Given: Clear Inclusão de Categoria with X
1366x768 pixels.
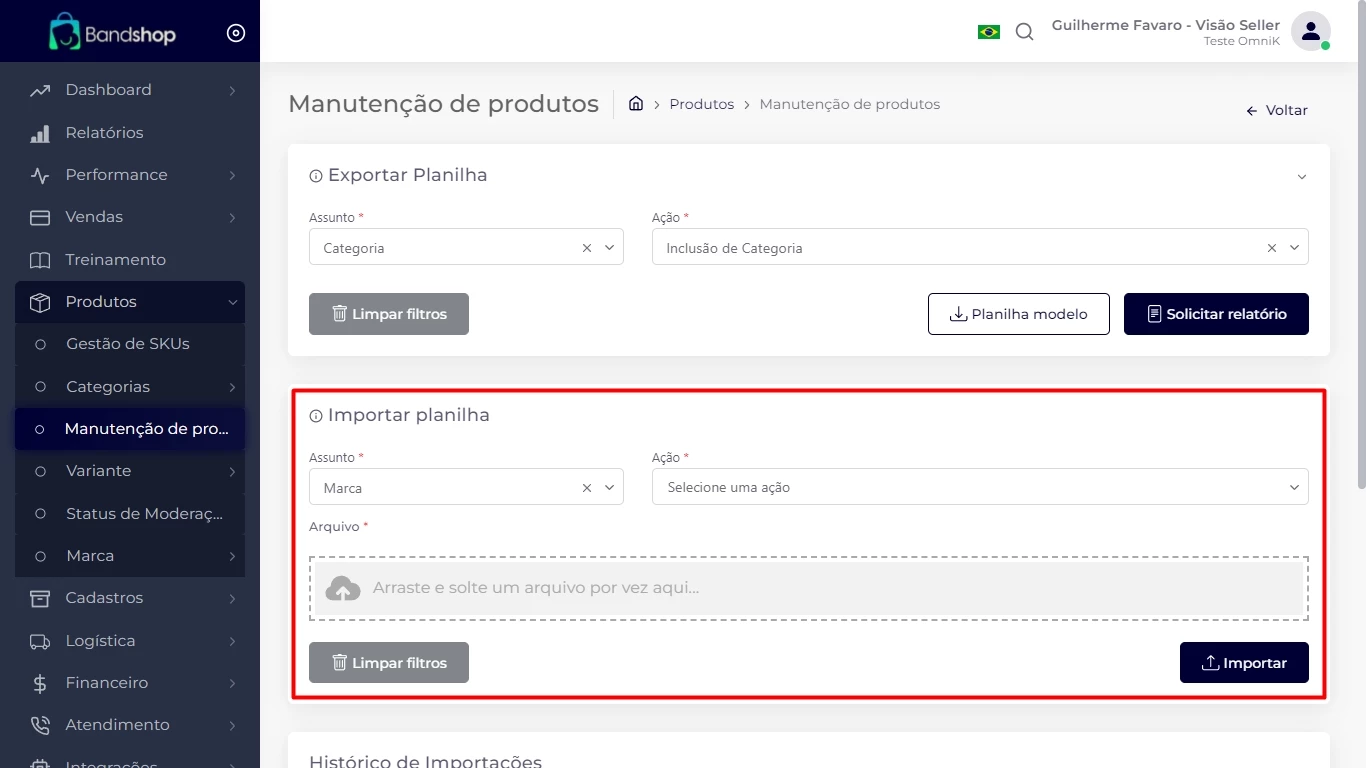Looking at the screenshot, I should [1272, 248].
